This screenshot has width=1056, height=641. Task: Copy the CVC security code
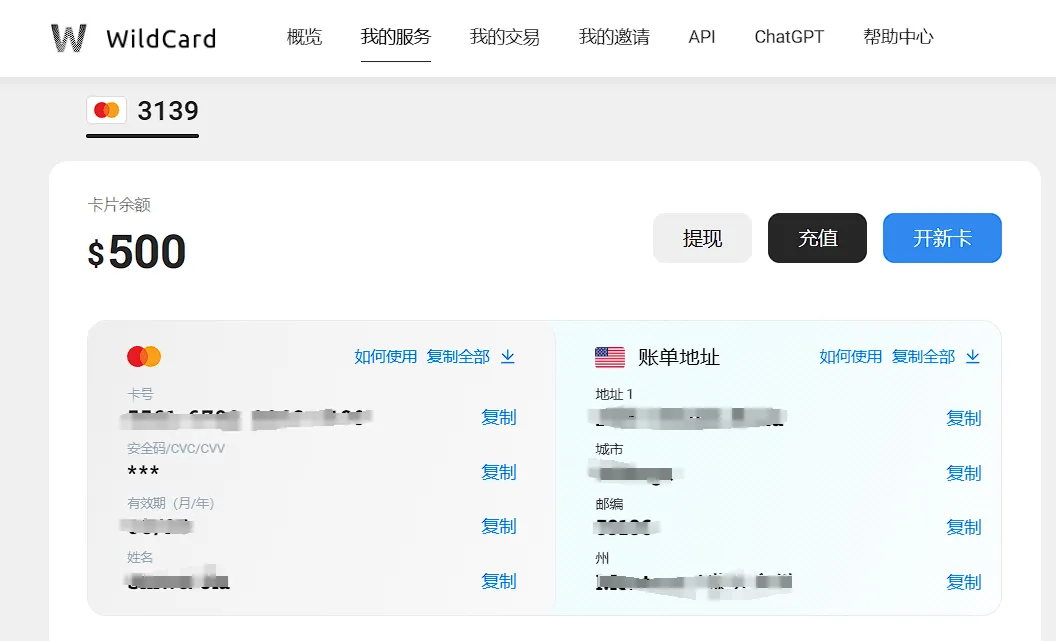click(x=498, y=472)
